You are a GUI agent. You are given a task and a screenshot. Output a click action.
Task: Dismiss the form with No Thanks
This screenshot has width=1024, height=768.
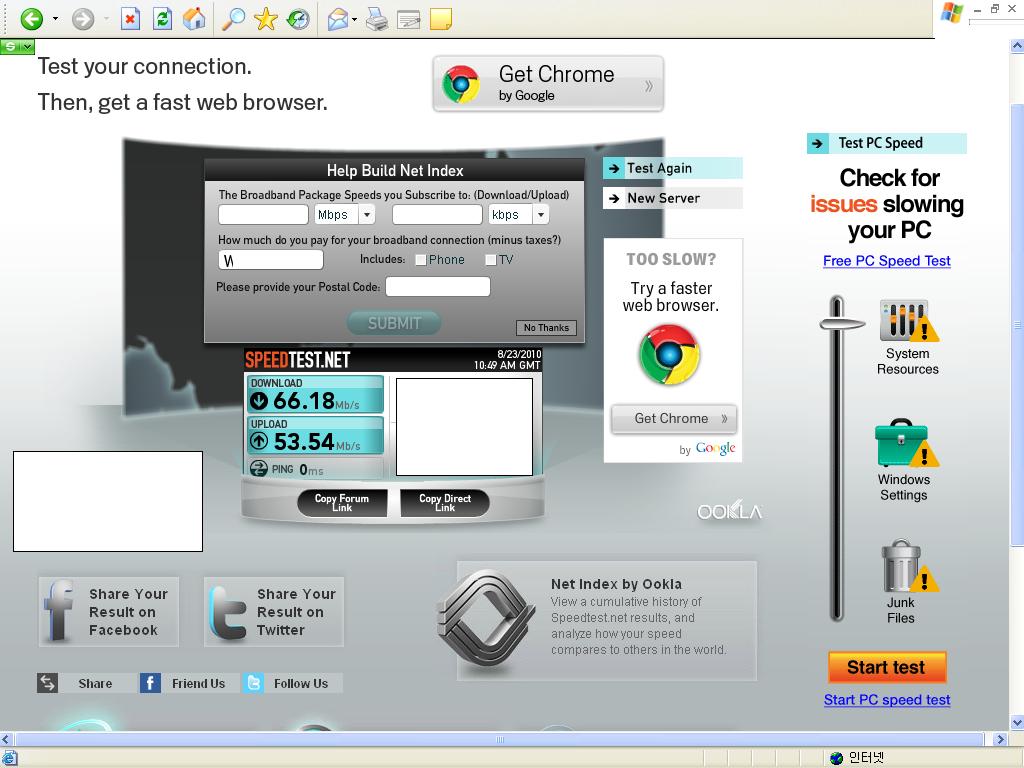546,328
